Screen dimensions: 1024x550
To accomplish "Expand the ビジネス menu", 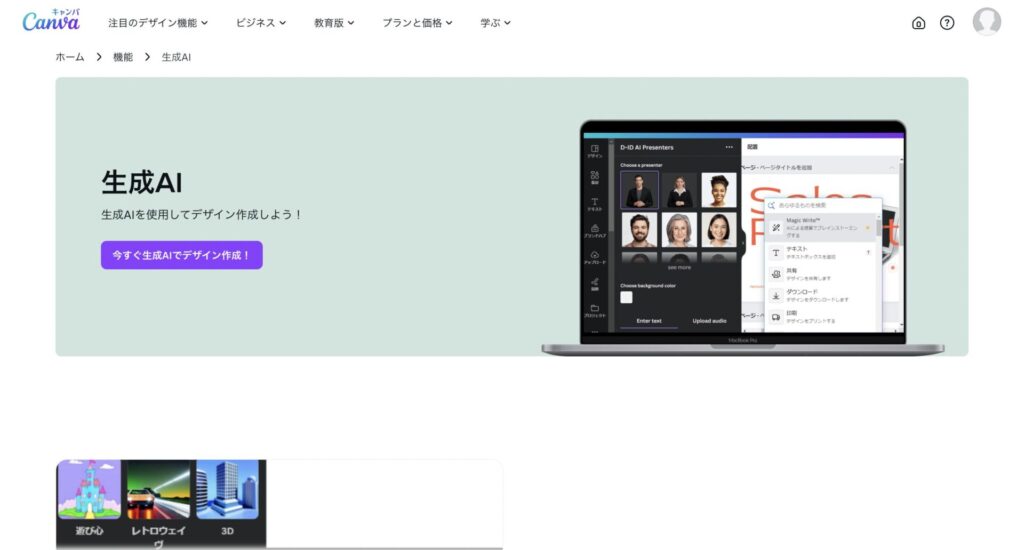I will click(261, 23).
